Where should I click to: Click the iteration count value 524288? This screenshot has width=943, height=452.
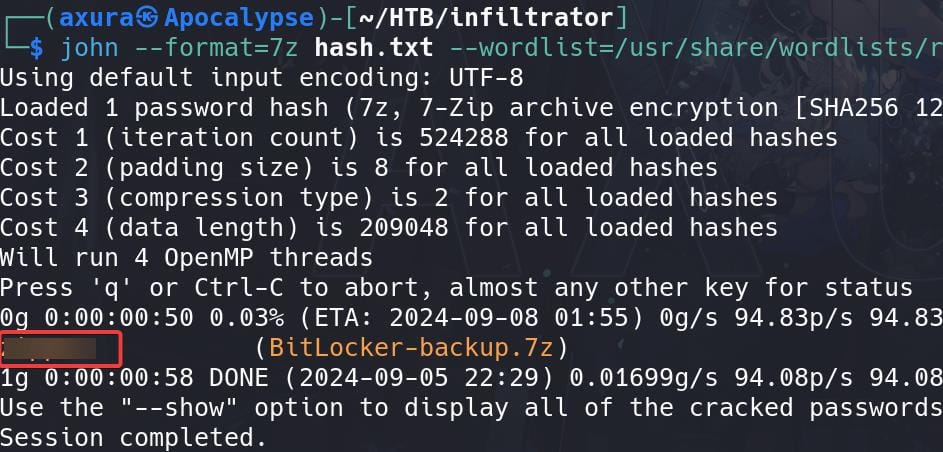pos(464,138)
